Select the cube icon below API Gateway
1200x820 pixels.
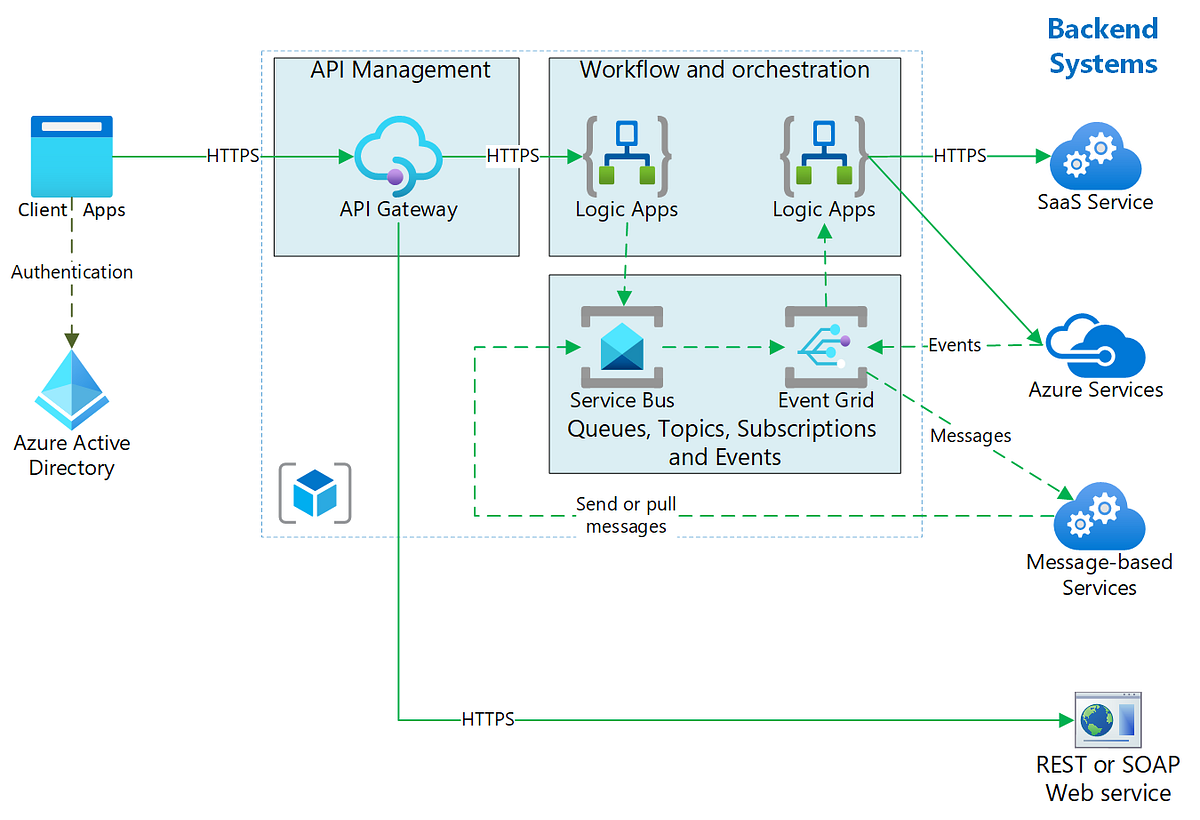[315, 492]
